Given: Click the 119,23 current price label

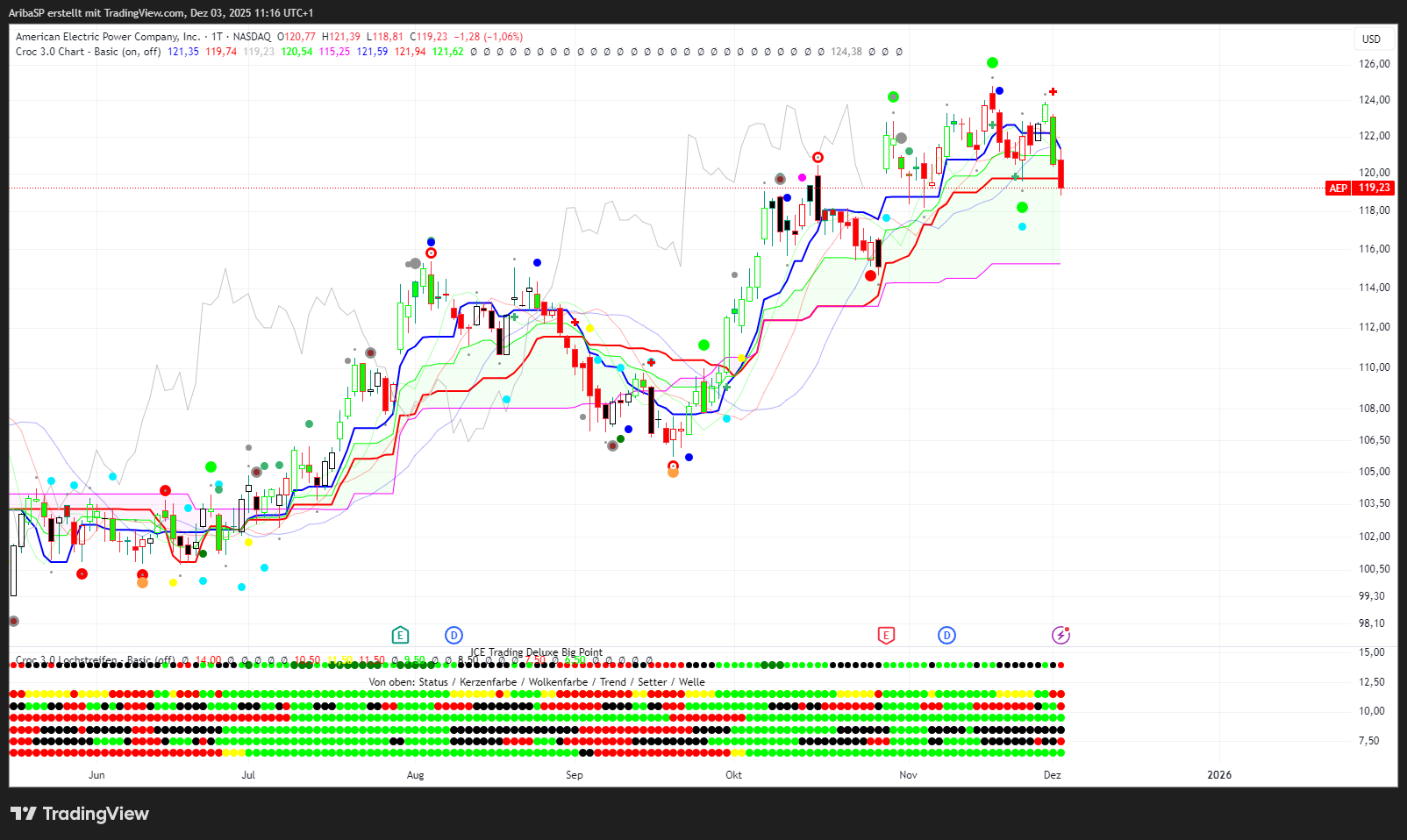Looking at the screenshot, I should [x=1375, y=188].
